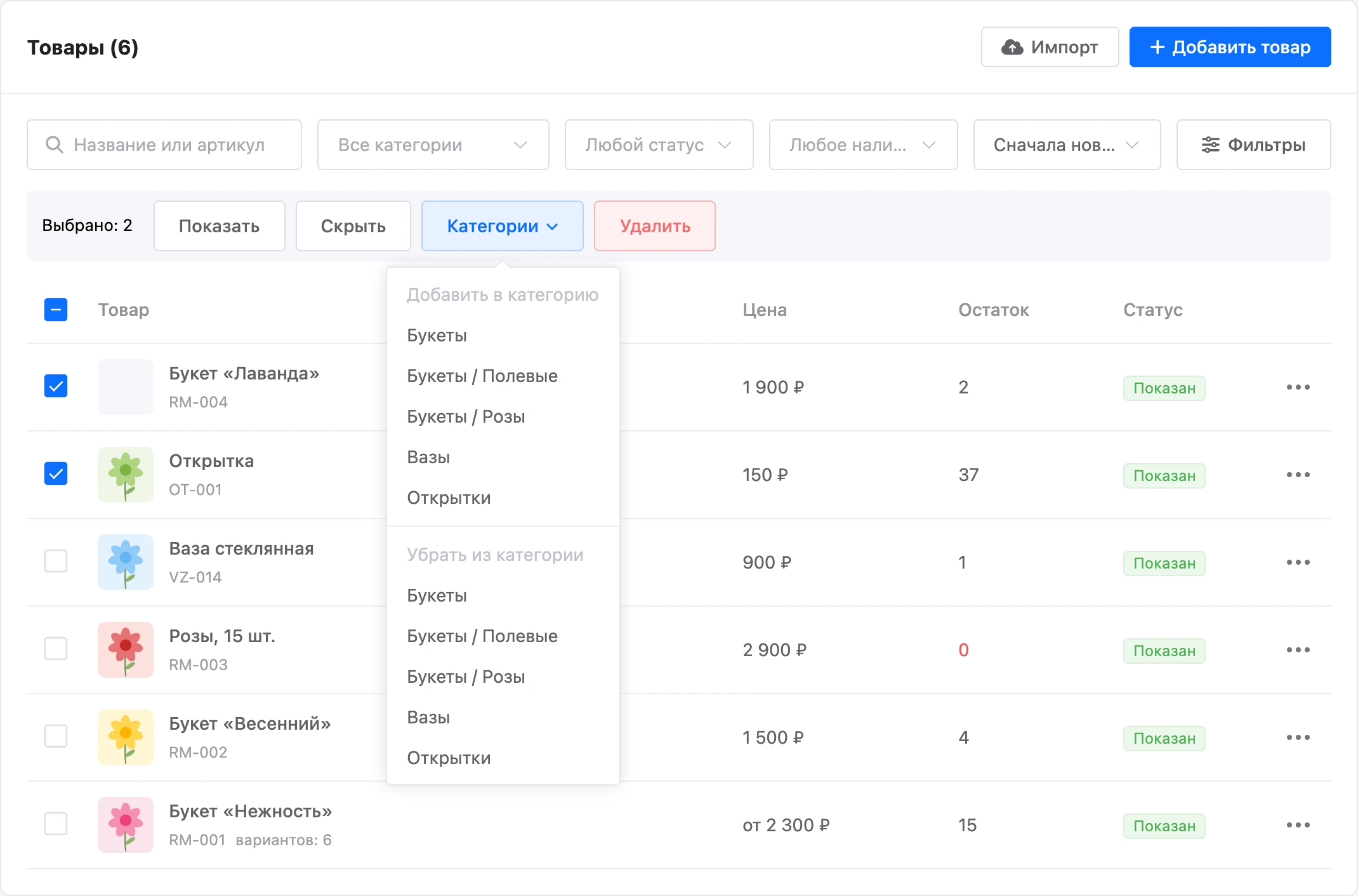Open three-dot menu for База стеклянная
Viewport: 1358px width, 896px height.
point(1298,562)
